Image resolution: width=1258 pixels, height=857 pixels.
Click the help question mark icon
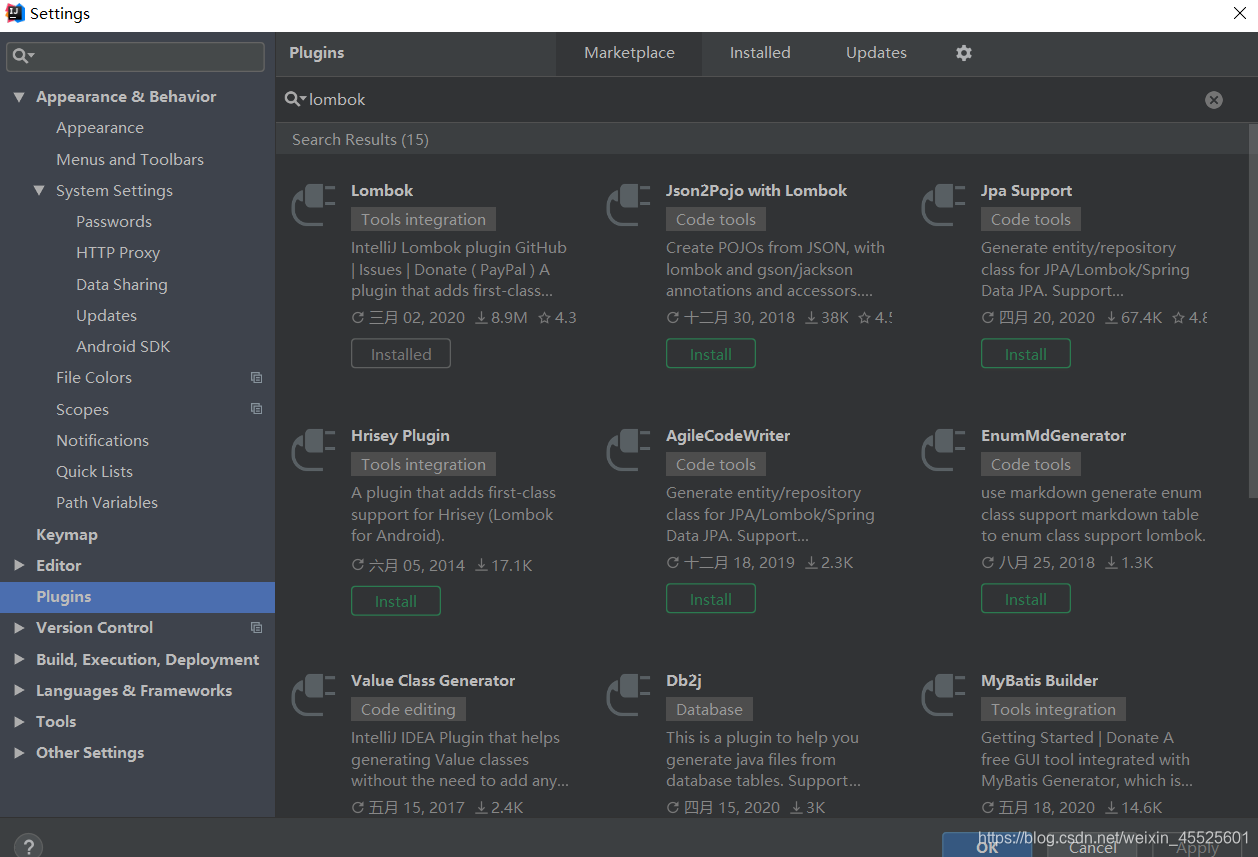point(27,845)
